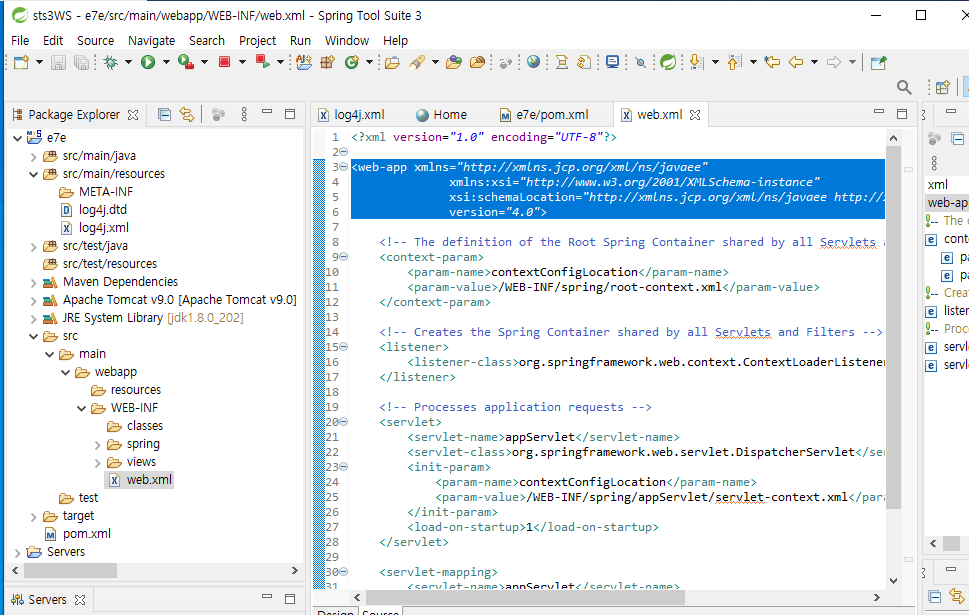Expand the Maven Dependencies node
969x615 pixels.
coord(33,282)
